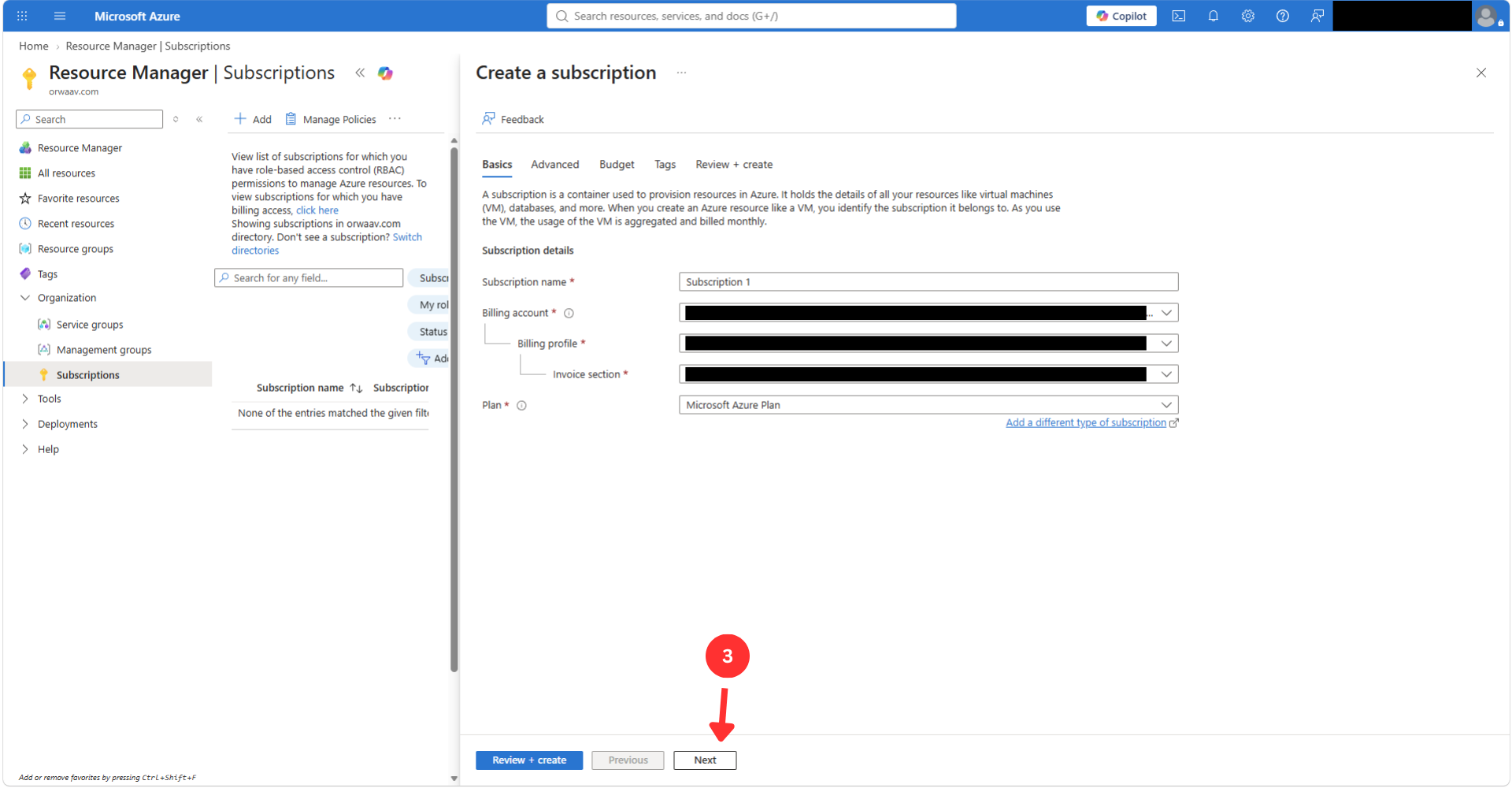Open the hamburger portal menu
Image resolution: width=1512 pixels, height=788 pixels.
pos(60,16)
